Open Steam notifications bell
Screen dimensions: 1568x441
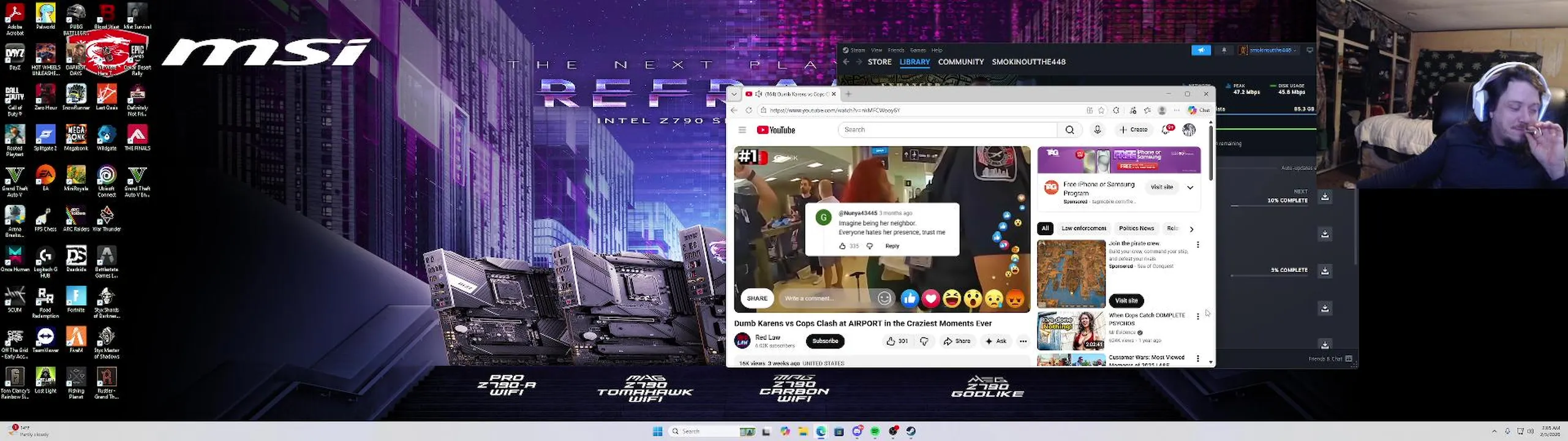point(1224,50)
